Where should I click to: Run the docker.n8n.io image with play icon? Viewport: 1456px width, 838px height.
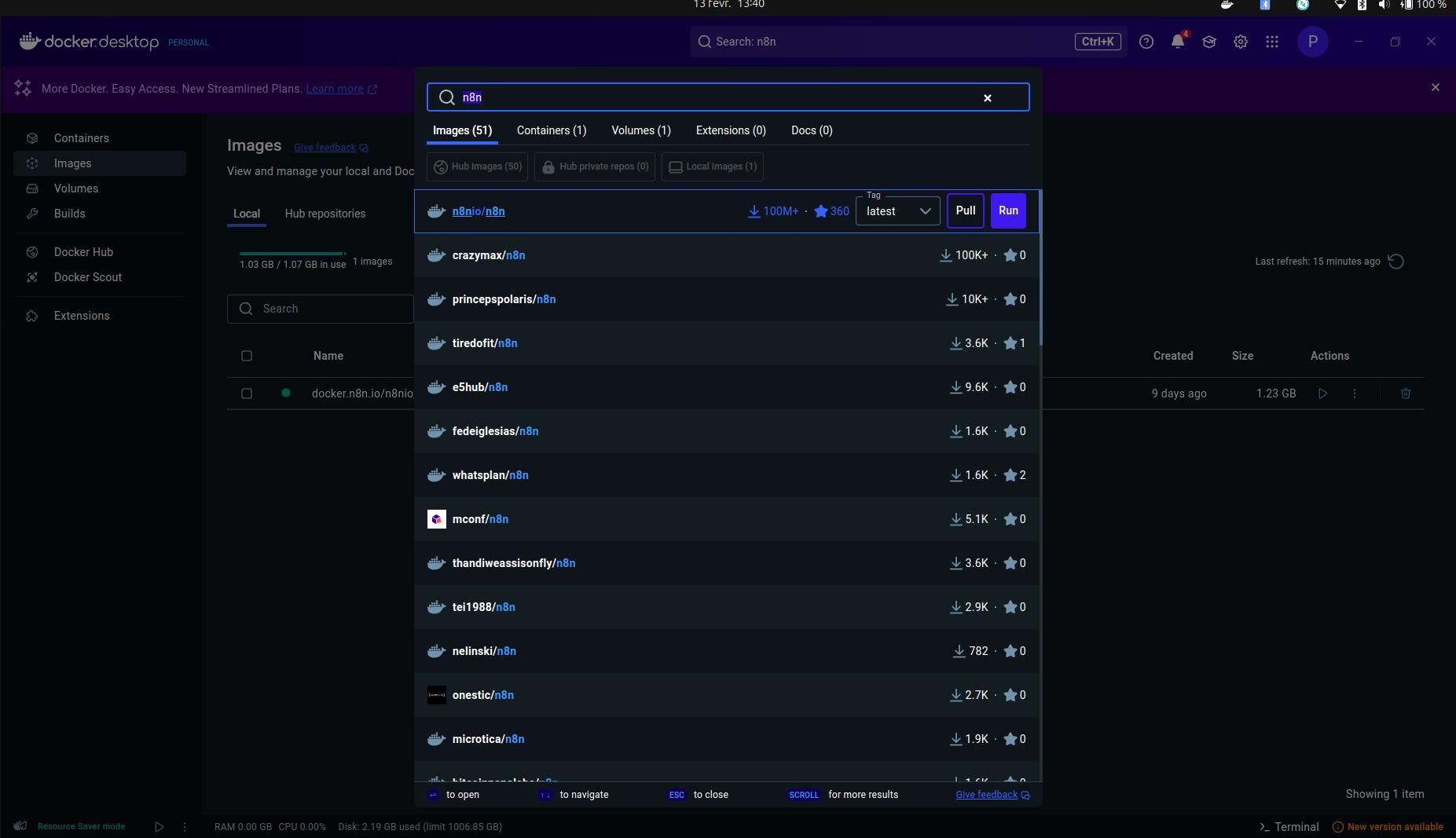(x=1323, y=393)
